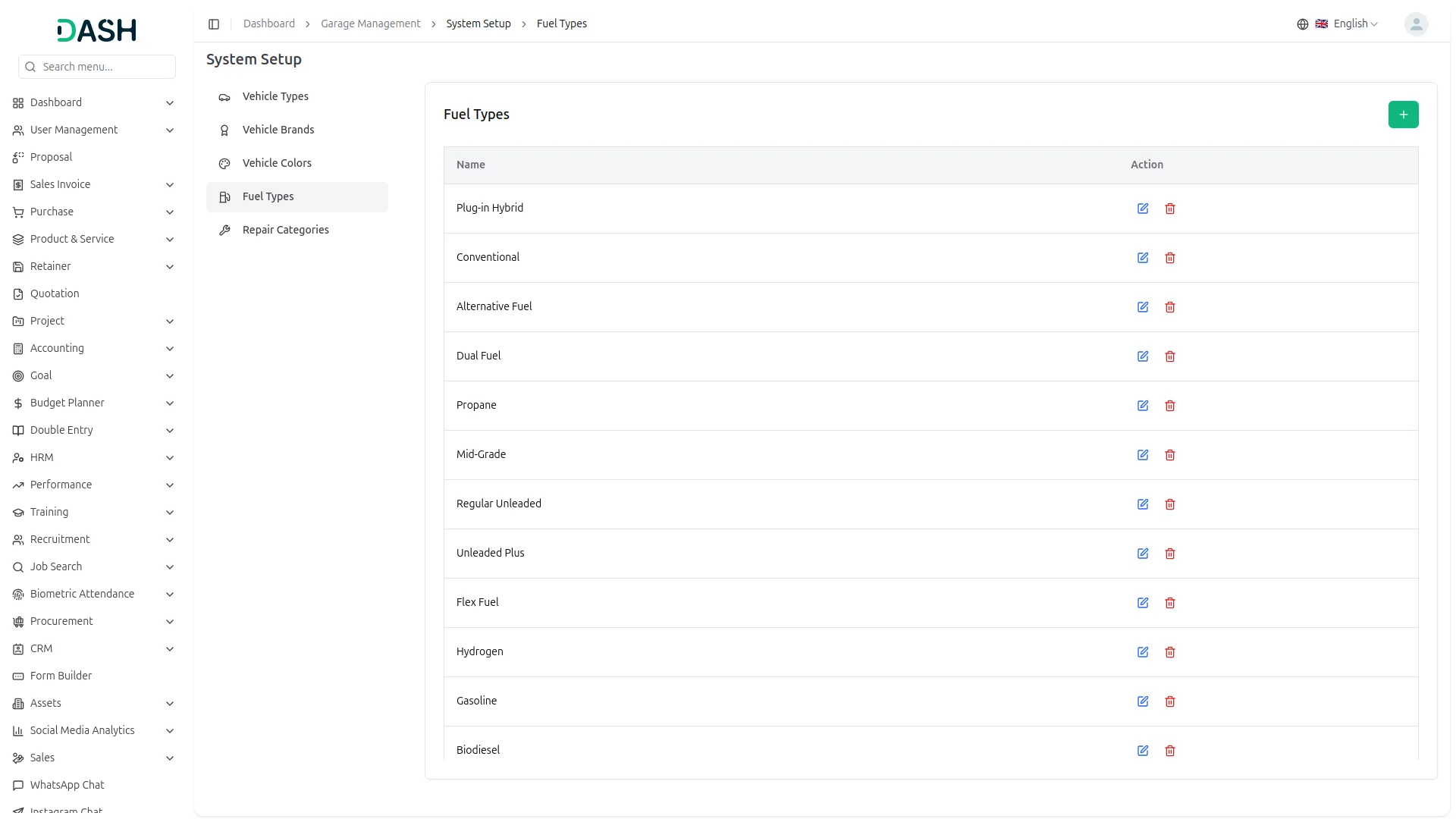Open the user profile avatar

pos(1416,24)
